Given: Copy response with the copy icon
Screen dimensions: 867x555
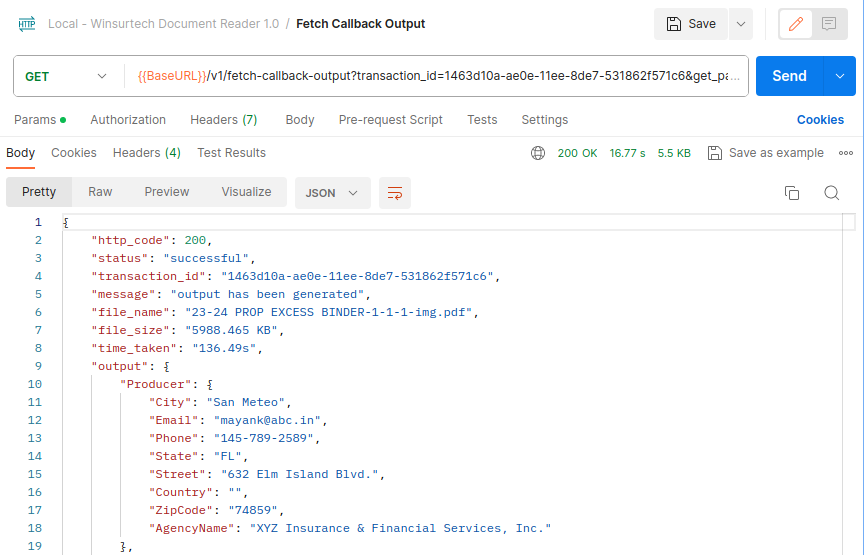Looking at the screenshot, I should click(792, 192).
